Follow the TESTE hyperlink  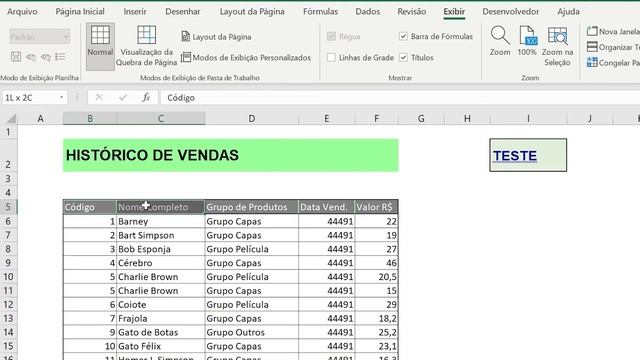(515, 156)
